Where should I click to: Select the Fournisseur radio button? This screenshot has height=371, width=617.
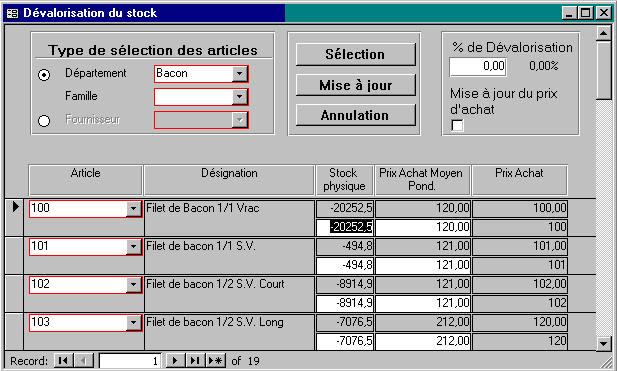click(x=44, y=121)
